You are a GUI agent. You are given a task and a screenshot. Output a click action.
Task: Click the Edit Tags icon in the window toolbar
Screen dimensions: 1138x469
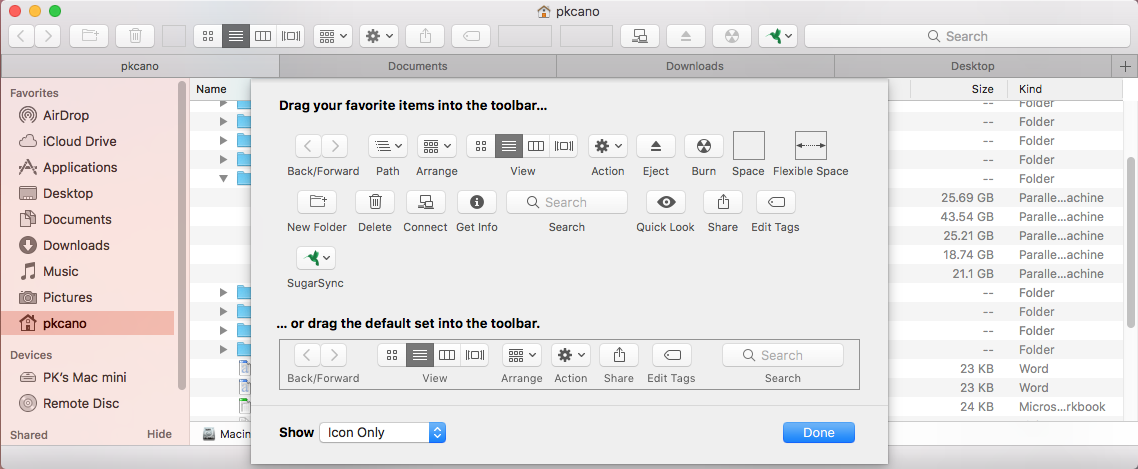click(470, 36)
